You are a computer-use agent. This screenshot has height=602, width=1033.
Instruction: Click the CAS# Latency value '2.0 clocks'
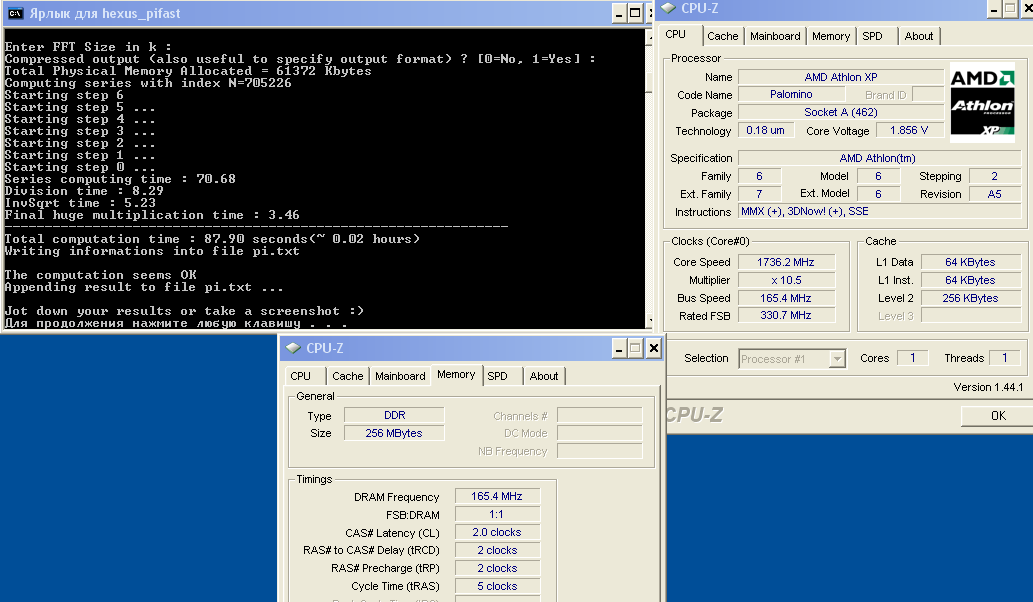(497, 532)
